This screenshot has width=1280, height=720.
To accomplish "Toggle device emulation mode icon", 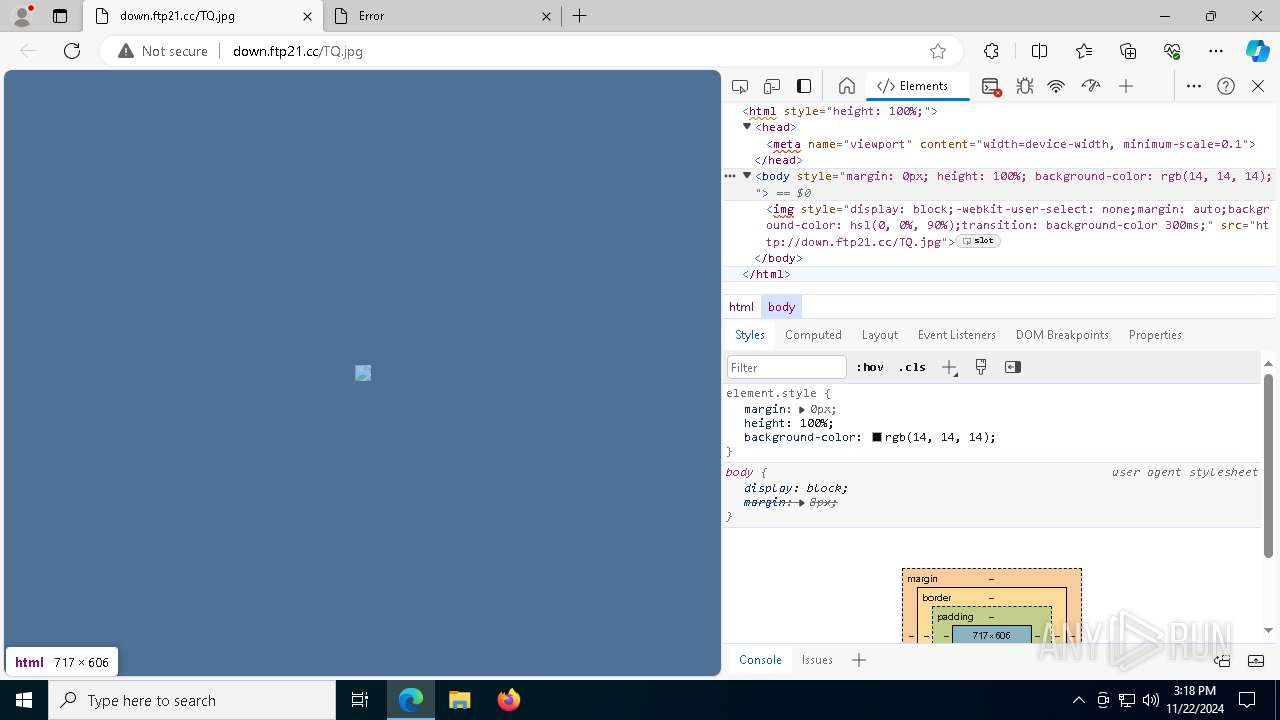I will [772, 86].
